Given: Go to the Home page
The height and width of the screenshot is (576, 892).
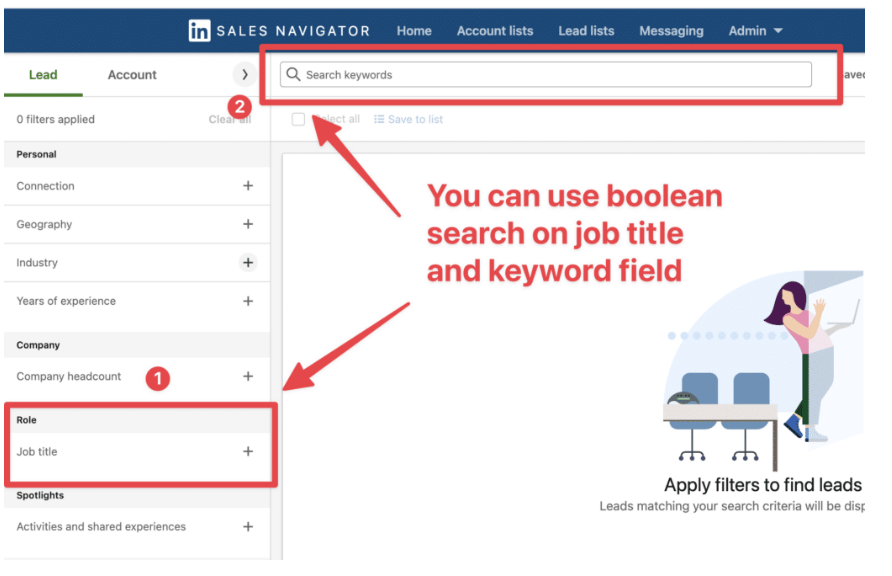Looking at the screenshot, I should 414,31.
